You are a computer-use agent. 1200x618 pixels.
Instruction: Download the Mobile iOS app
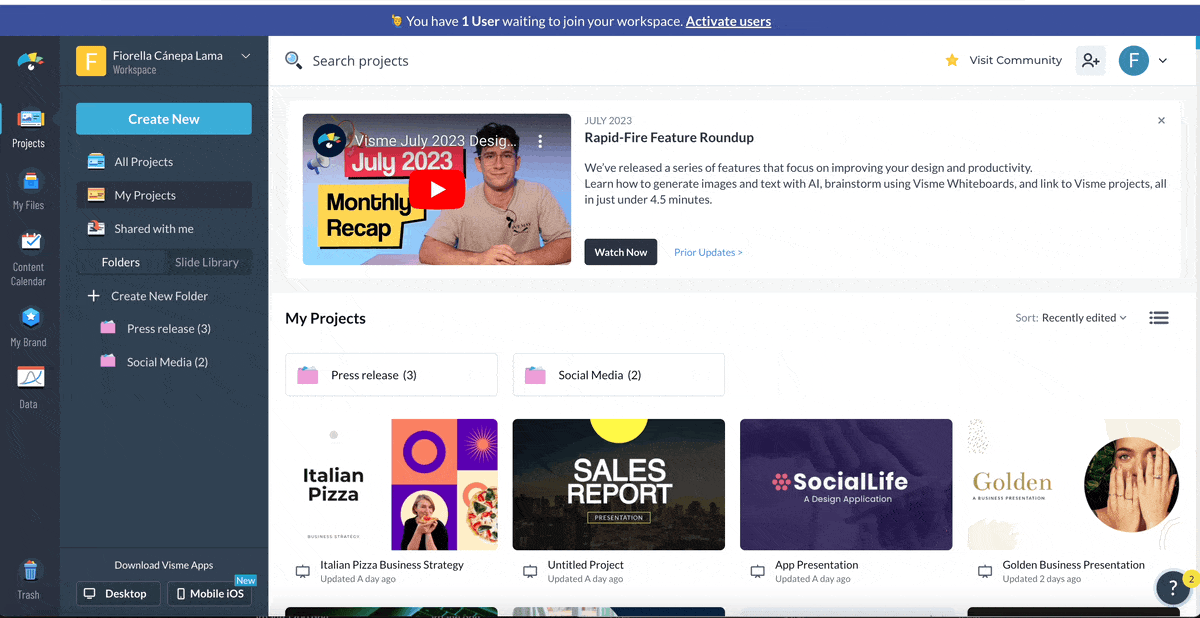tap(210, 593)
